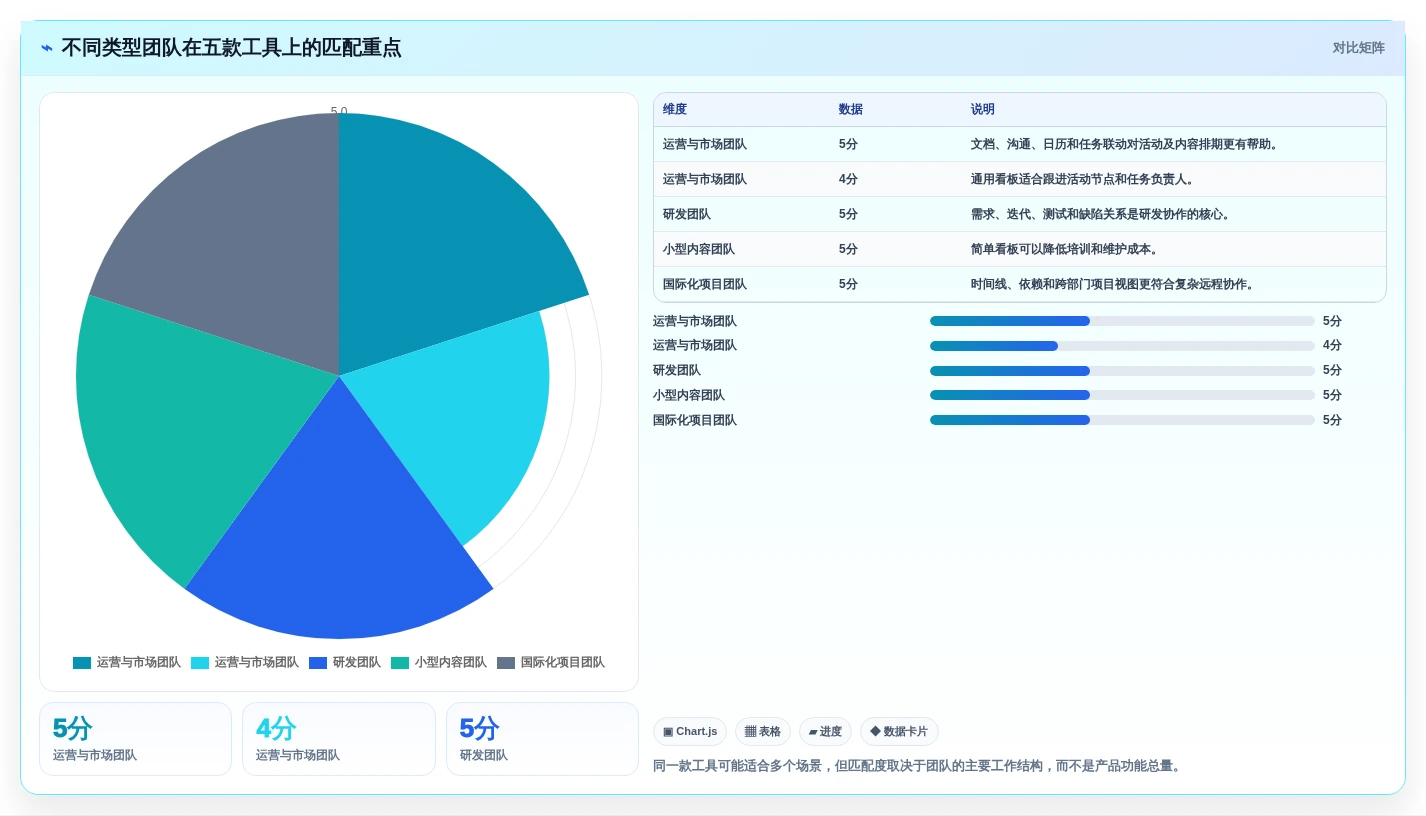Click the 对比矩阵 label in the header
This screenshot has height=816, width=1426.
1358,48
